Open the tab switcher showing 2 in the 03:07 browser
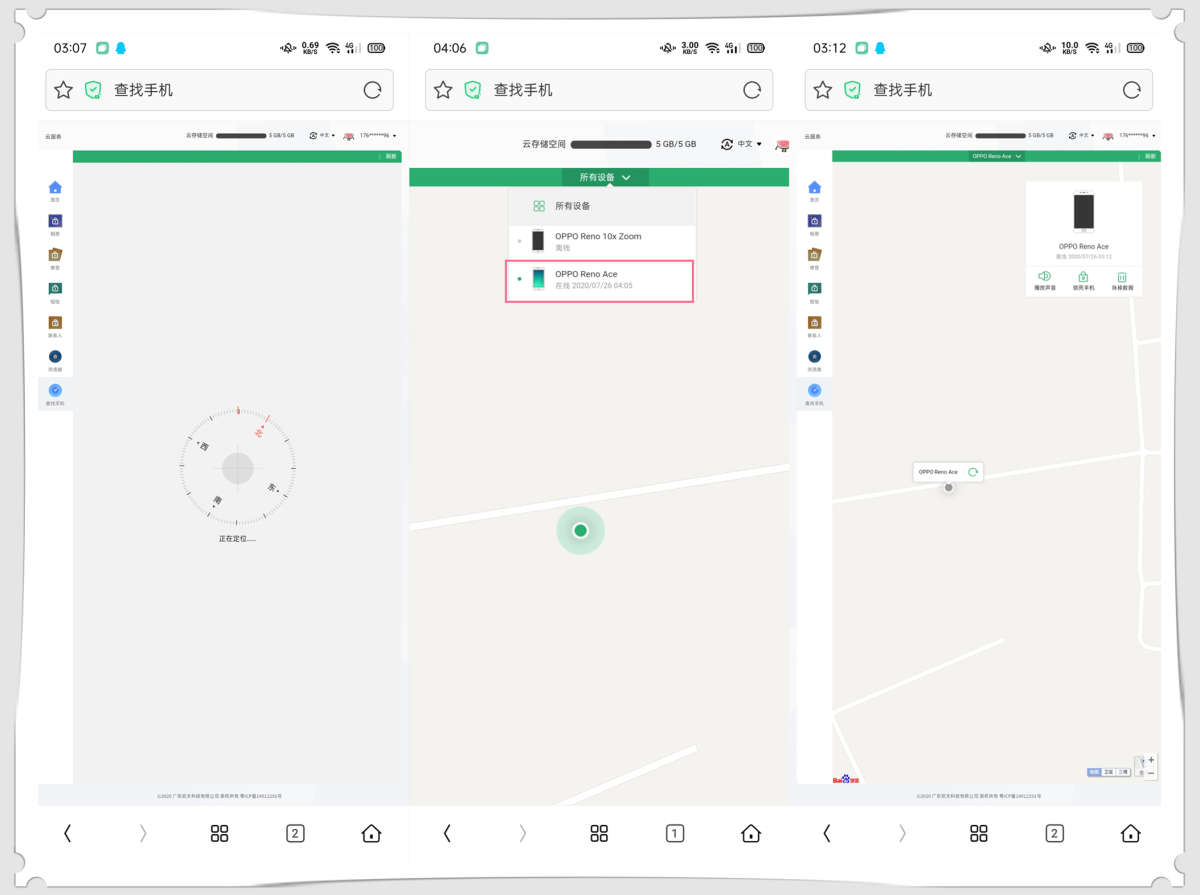 click(295, 833)
